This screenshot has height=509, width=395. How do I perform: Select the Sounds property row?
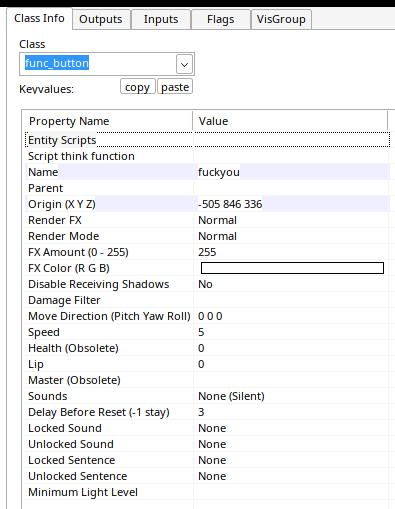[x=207, y=396]
